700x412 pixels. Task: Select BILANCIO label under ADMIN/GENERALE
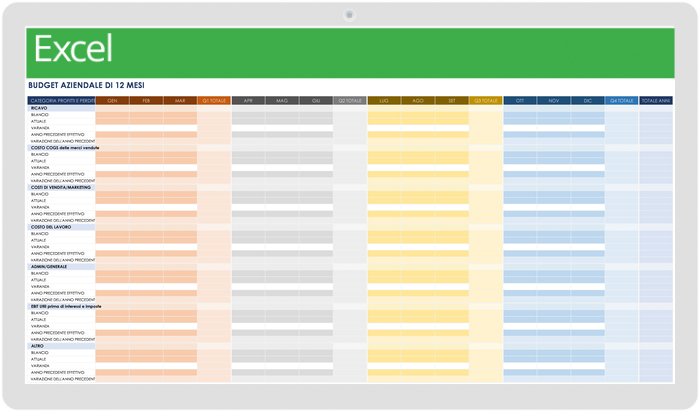coord(39,274)
